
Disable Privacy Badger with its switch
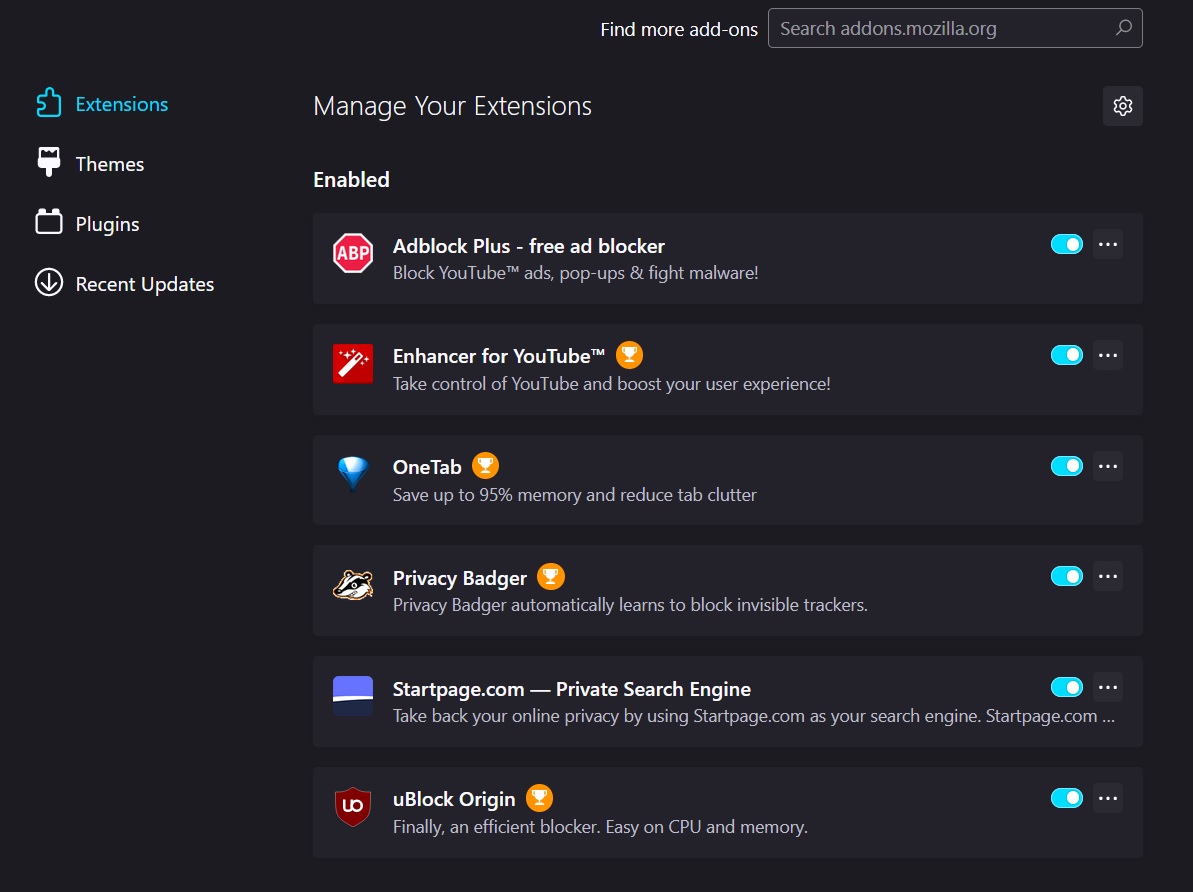pos(1067,575)
